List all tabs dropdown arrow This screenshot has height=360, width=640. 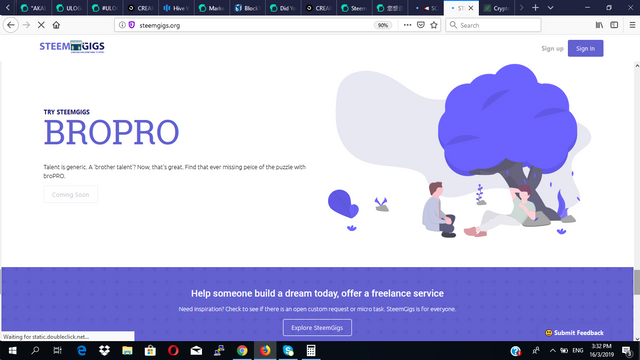550,8
